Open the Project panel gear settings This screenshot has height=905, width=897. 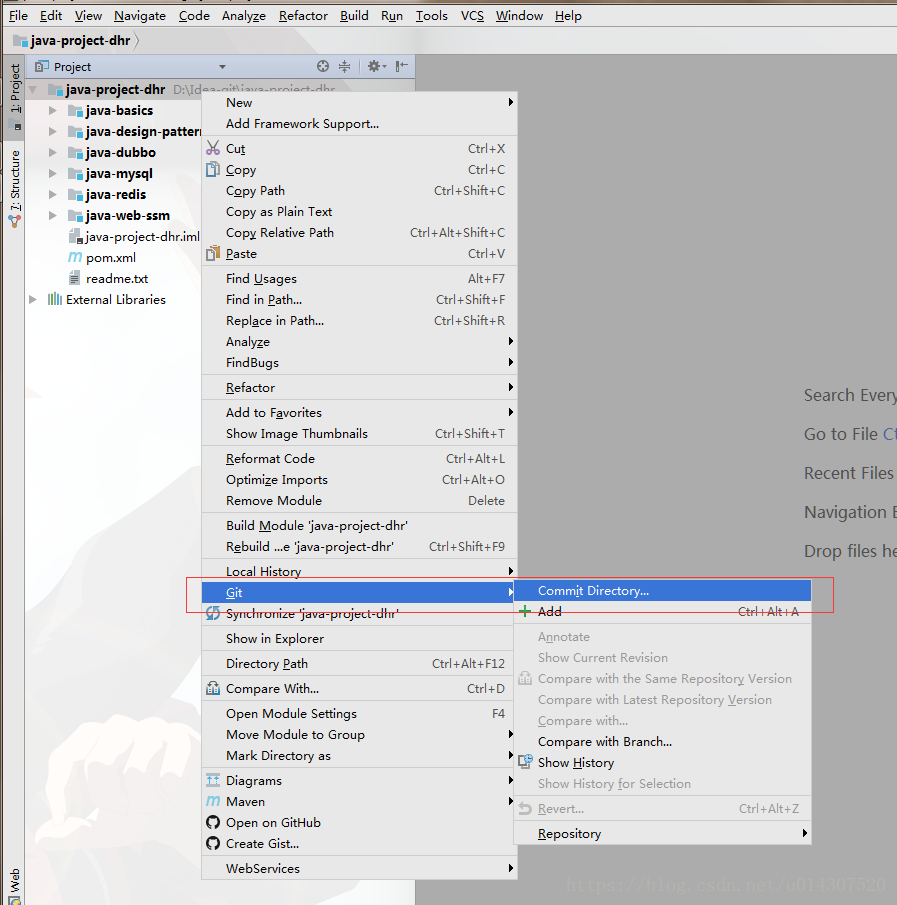point(376,66)
